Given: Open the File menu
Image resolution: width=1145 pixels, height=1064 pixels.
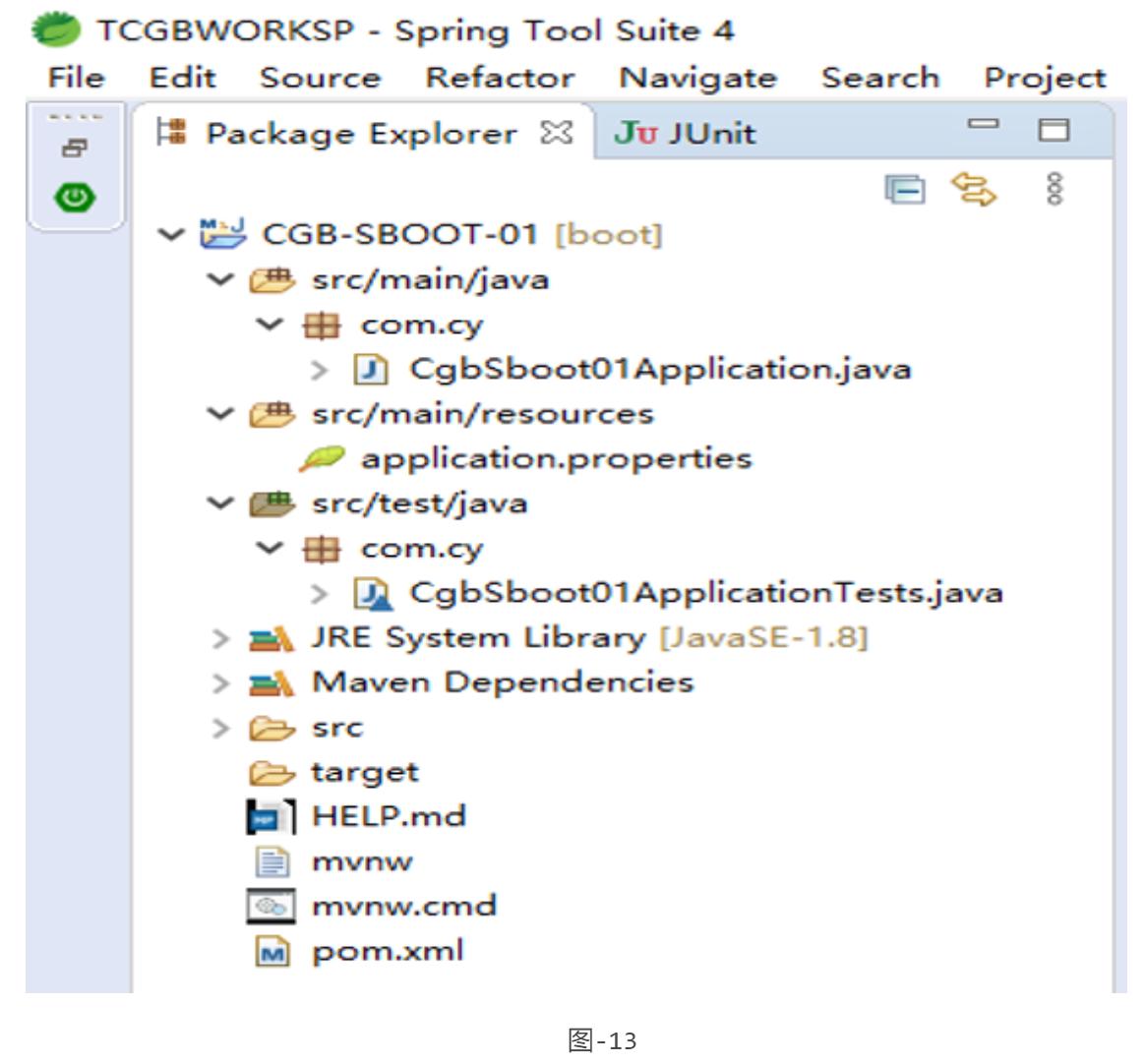Looking at the screenshot, I should click(x=77, y=78).
